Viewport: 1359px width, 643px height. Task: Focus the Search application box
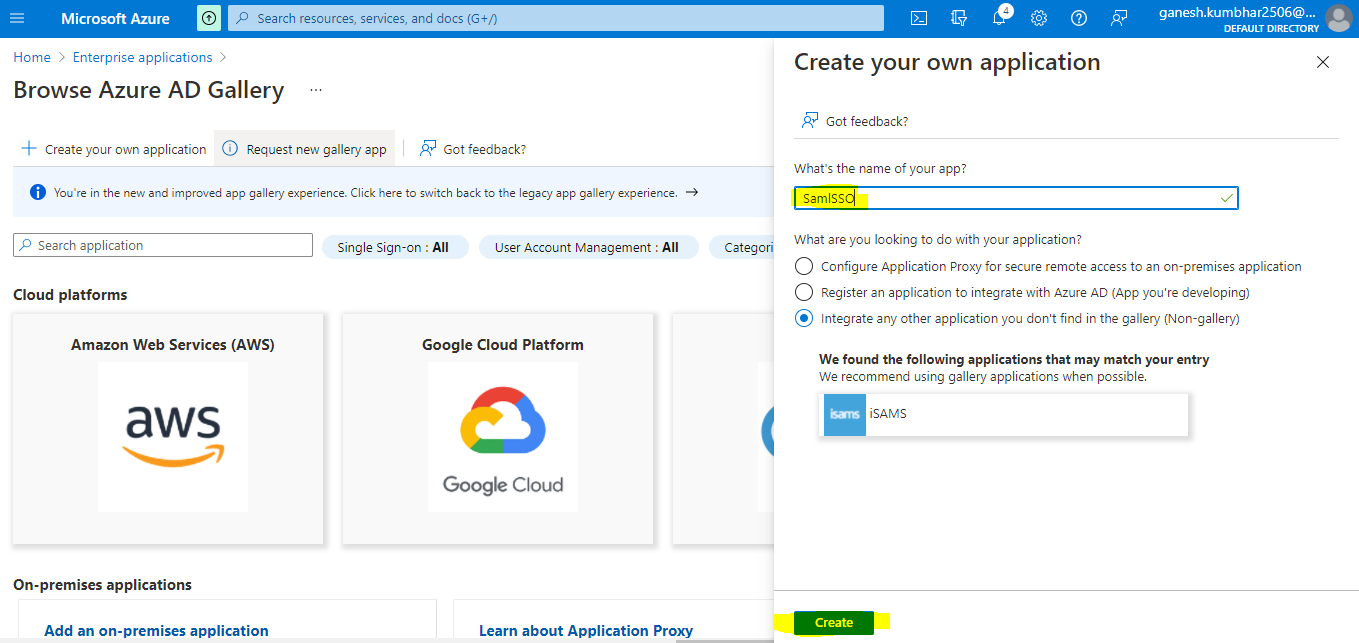[163, 245]
